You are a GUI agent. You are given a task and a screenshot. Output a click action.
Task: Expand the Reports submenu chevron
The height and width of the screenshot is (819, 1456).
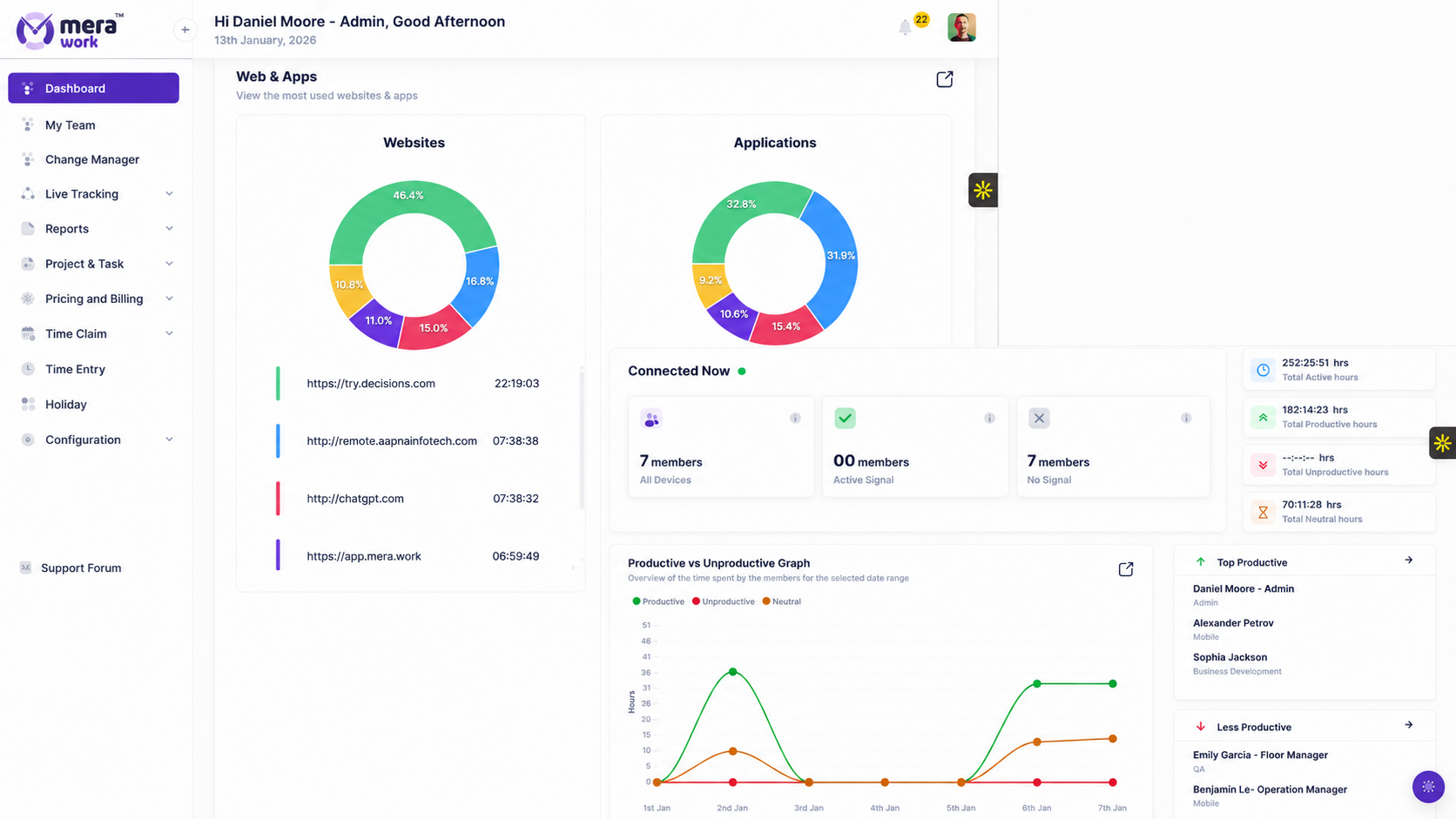coord(169,229)
